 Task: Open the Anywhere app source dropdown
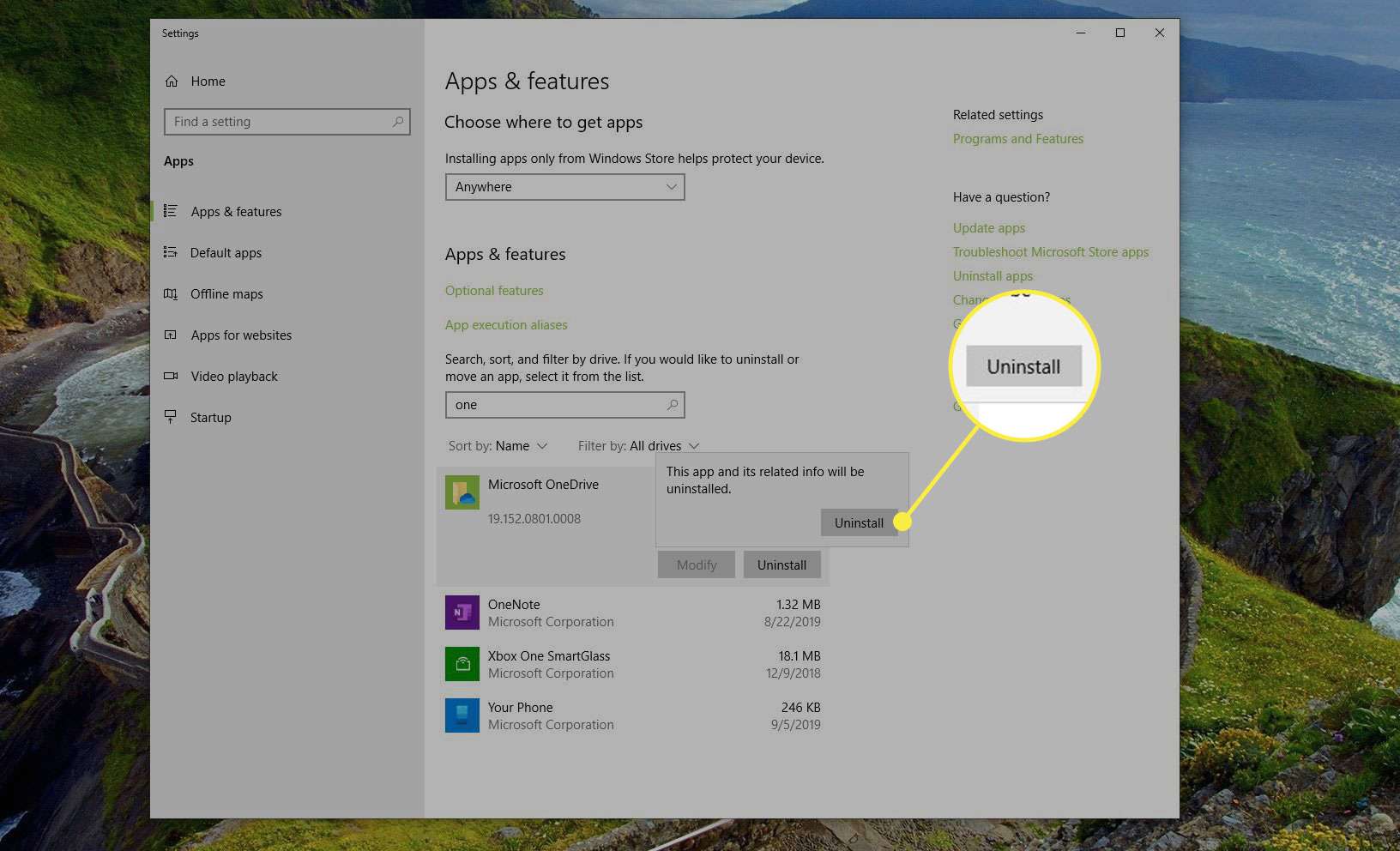565,187
